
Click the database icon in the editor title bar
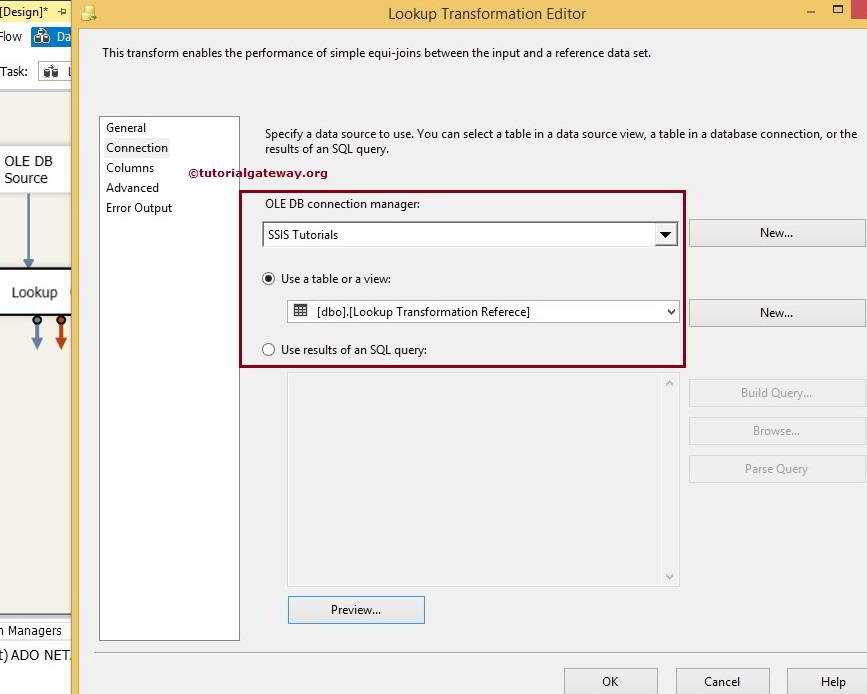(x=88, y=13)
